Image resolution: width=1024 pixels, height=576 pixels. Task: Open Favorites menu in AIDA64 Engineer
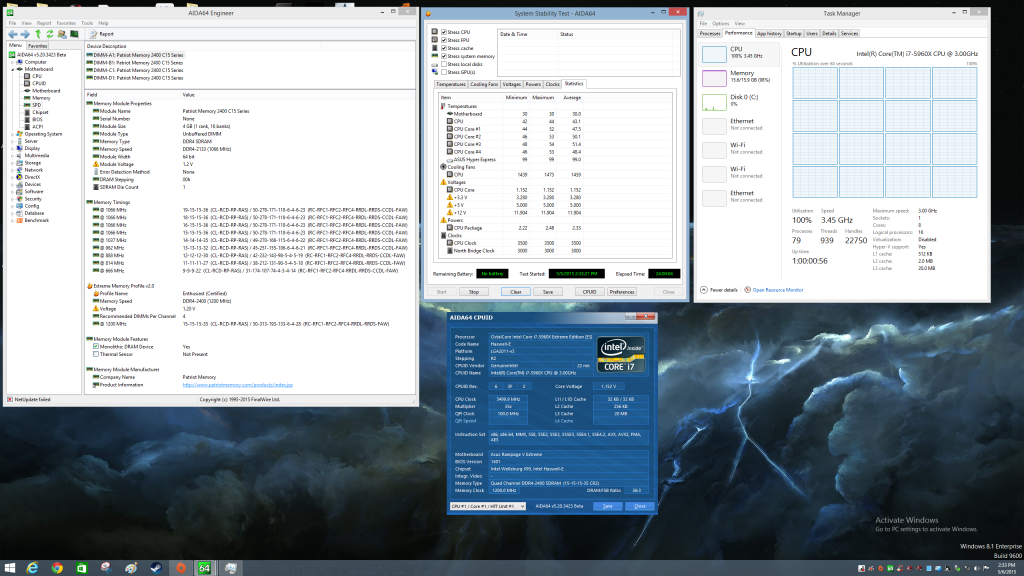tap(65, 23)
